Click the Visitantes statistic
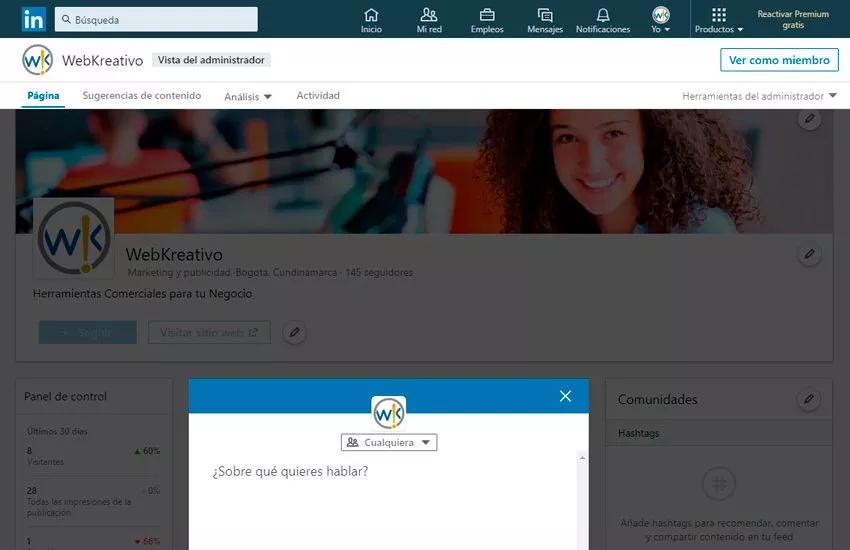850x550 pixels. pos(93,456)
